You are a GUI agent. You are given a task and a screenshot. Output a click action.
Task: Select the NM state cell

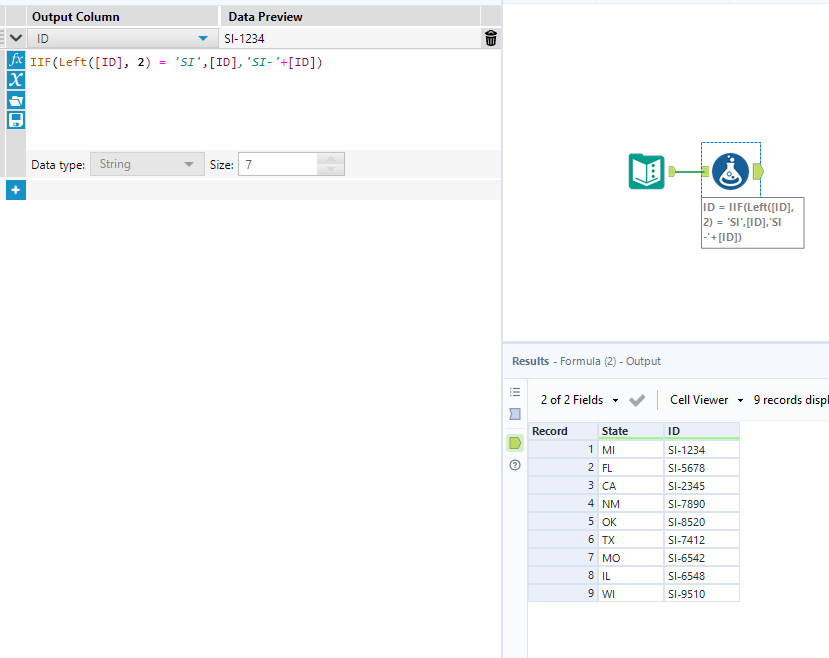point(631,504)
